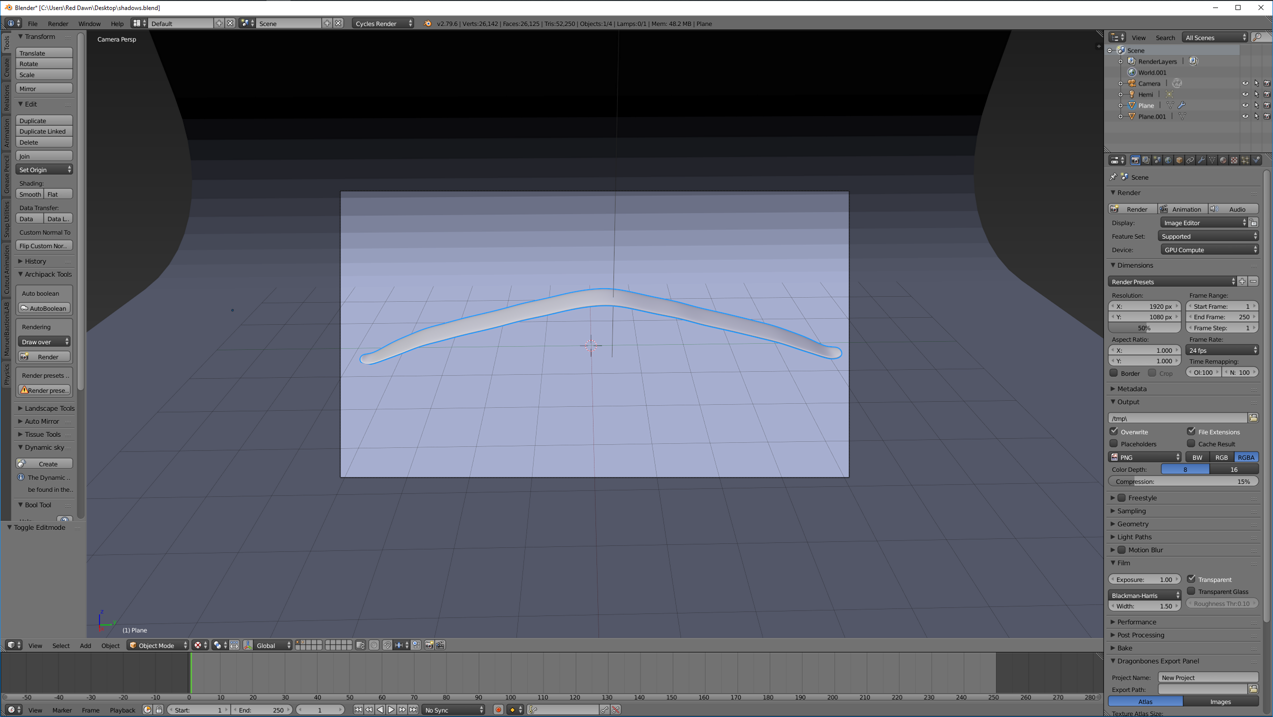Open the Object Mode dropdown
The width and height of the screenshot is (1273, 717).
pos(157,645)
